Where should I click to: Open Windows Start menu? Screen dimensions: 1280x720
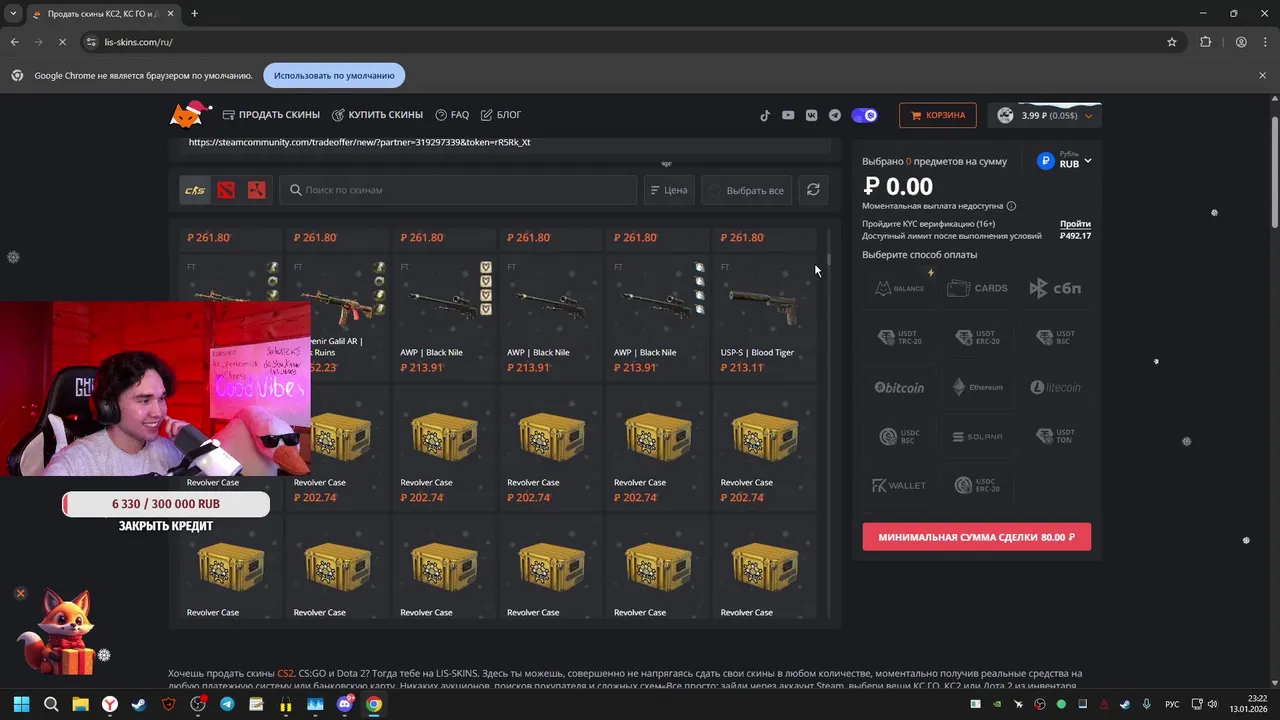pos(21,704)
